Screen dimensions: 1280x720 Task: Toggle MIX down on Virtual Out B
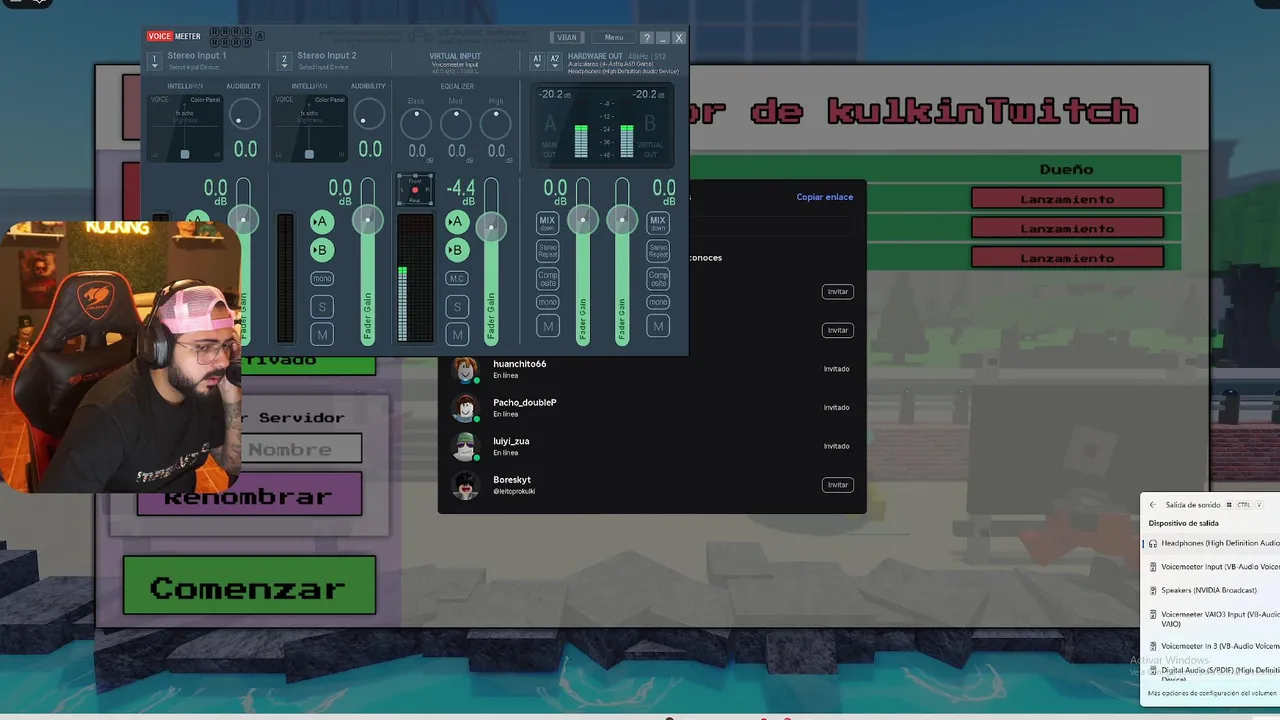tap(658, 222)
